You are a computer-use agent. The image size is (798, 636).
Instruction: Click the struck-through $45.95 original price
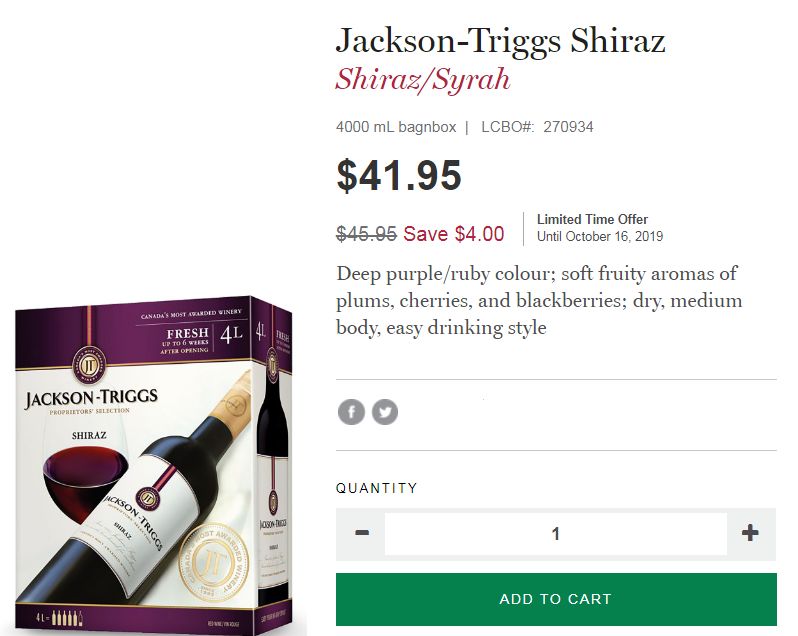366,234
